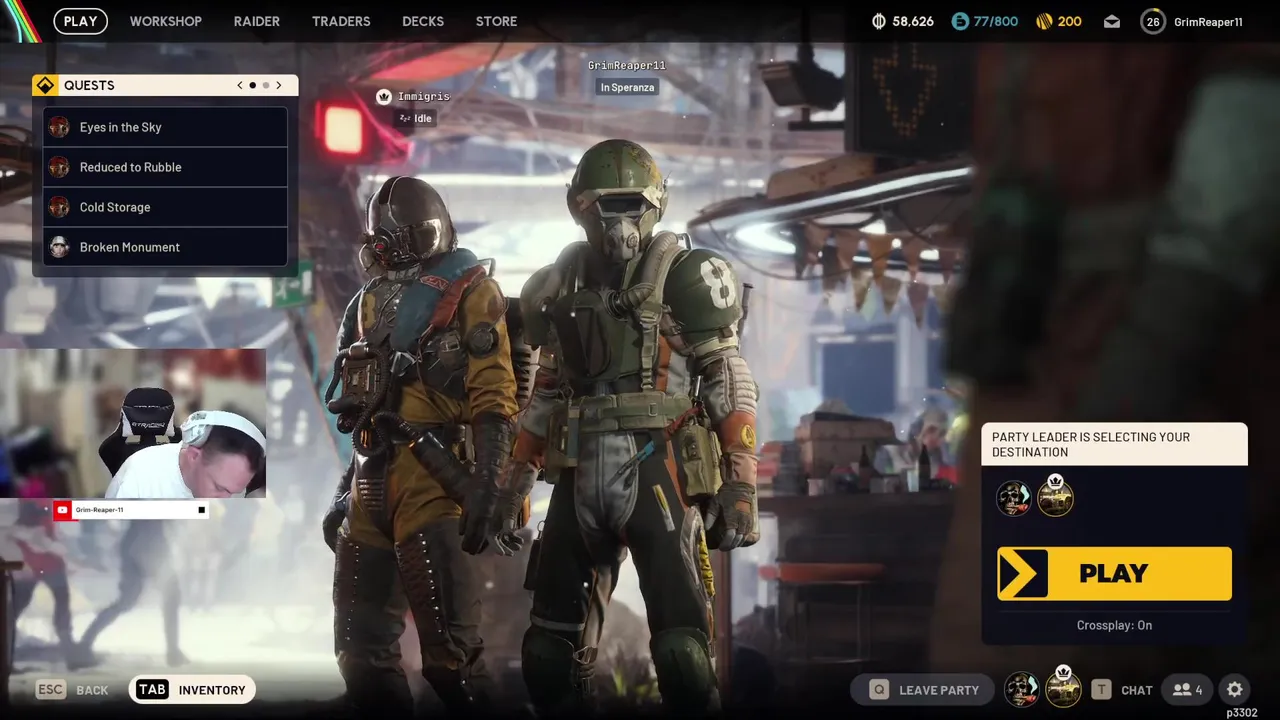The width and height of the screenshot is (1280, 720).
Task: Click the LEAVE PARTY button
Action: [x=923, y=689]
